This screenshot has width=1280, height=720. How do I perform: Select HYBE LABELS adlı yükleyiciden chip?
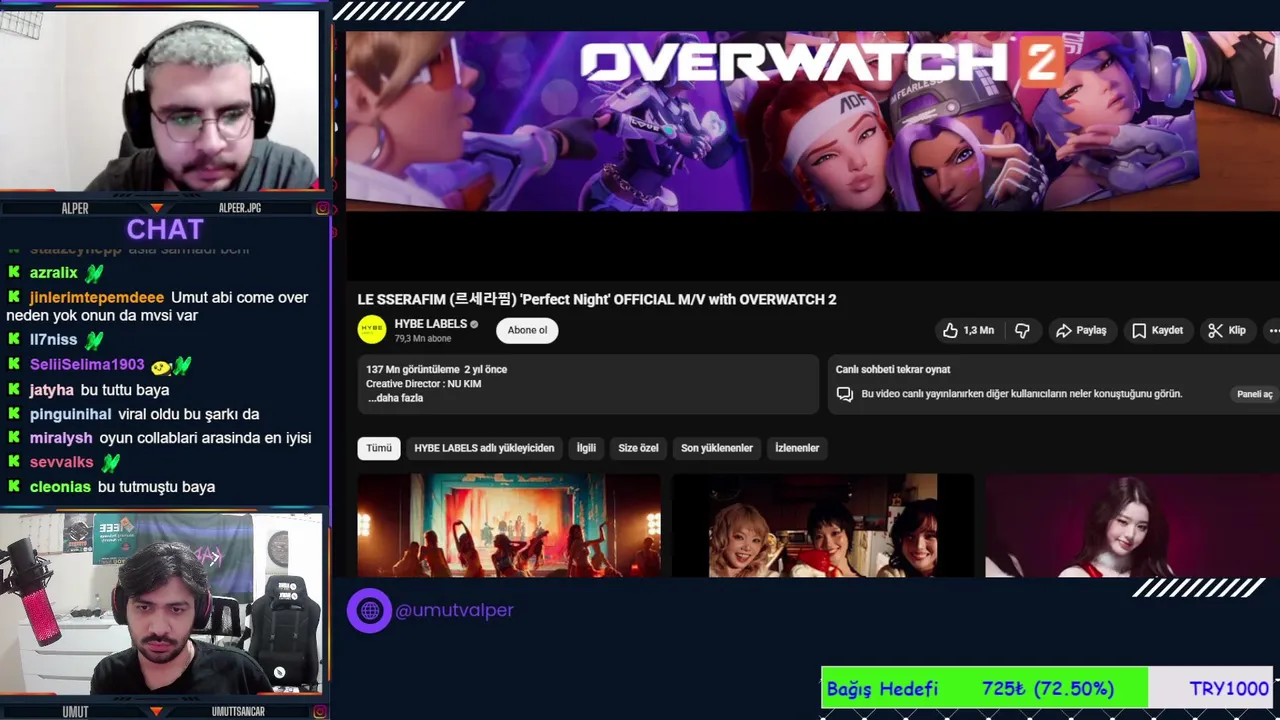484,448
